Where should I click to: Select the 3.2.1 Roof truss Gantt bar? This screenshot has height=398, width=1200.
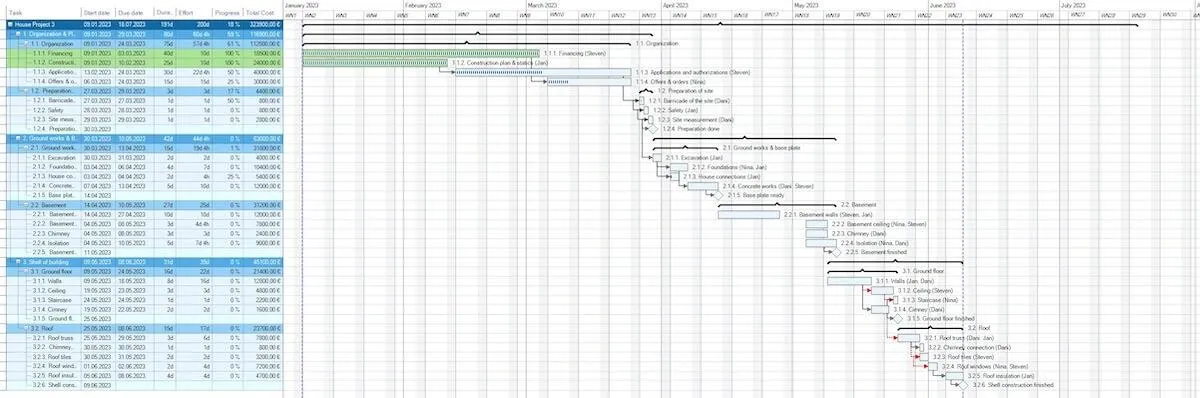point(909,338)
